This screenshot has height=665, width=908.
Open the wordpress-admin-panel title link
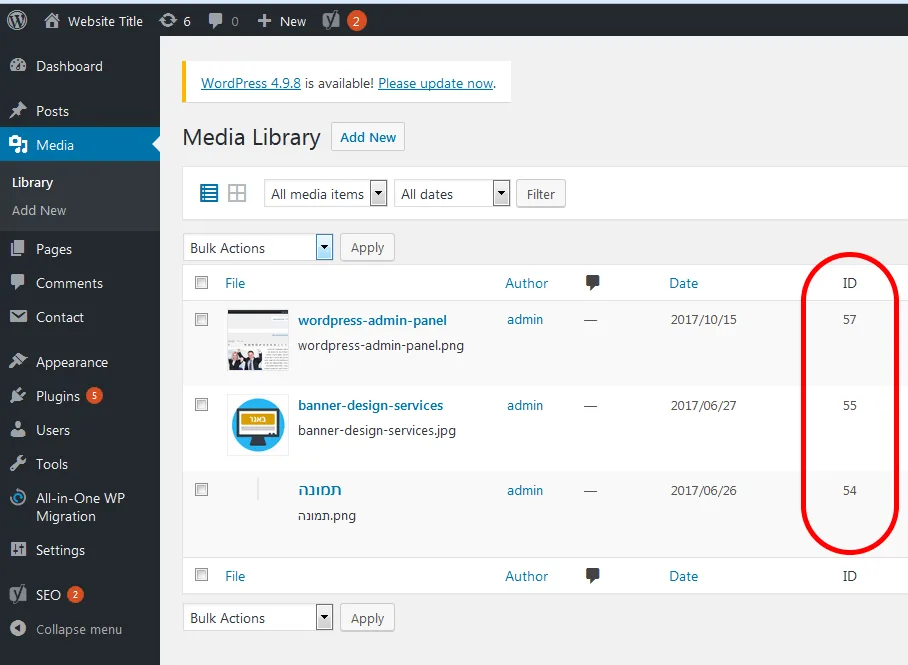point(372,320)
